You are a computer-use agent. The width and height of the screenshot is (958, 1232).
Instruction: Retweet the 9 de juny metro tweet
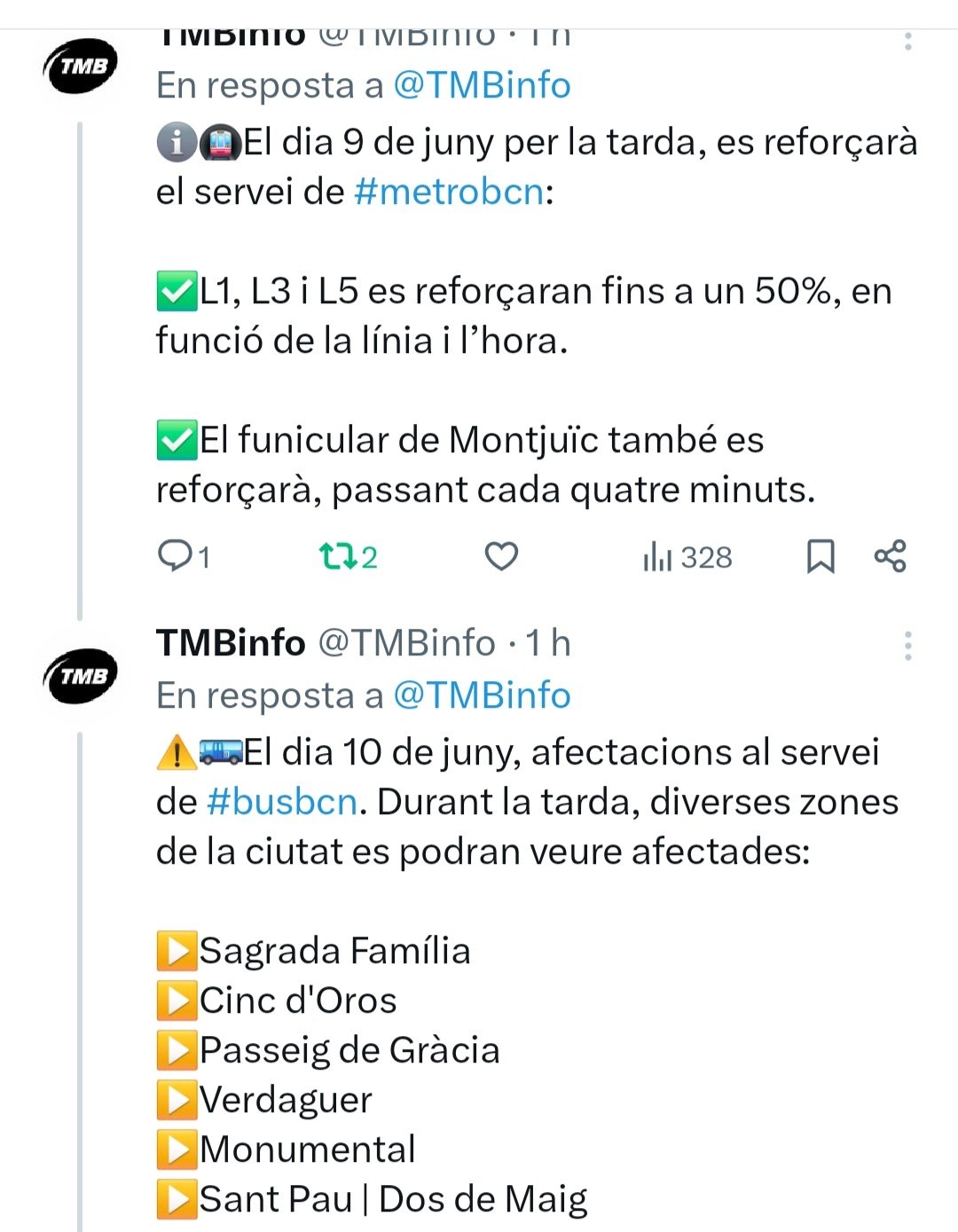pyautogui.click(x=348, y=557)
